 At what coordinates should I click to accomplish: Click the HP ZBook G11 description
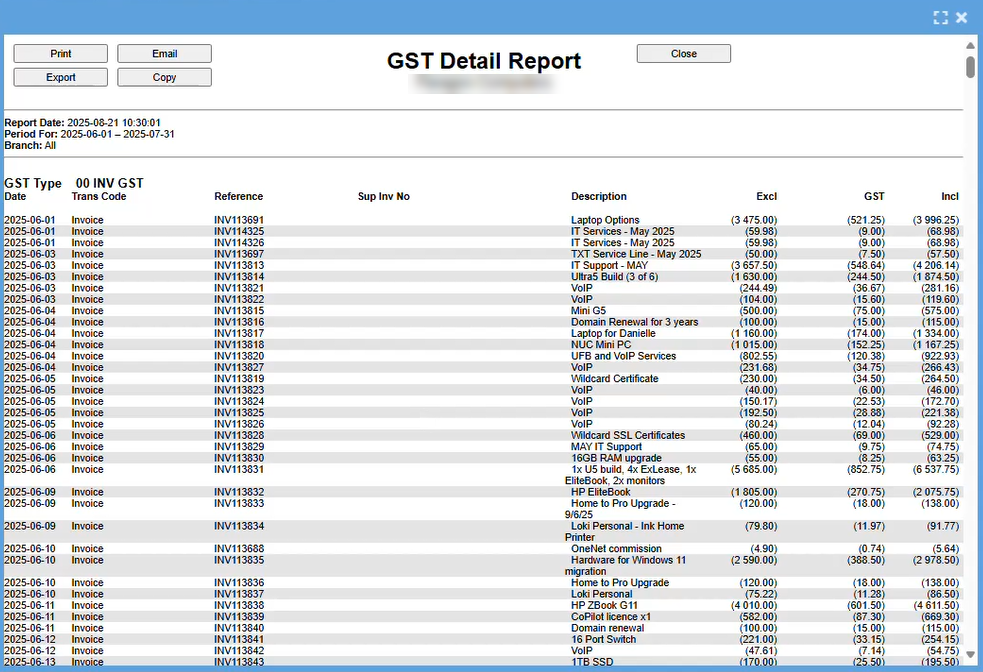coord(604,606)
